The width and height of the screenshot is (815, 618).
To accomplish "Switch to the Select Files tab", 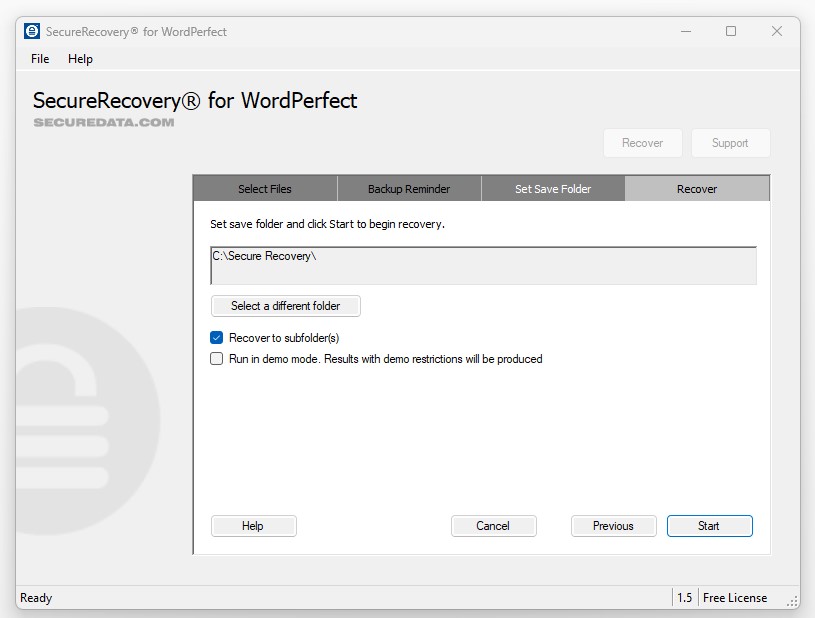I will 265,189.
